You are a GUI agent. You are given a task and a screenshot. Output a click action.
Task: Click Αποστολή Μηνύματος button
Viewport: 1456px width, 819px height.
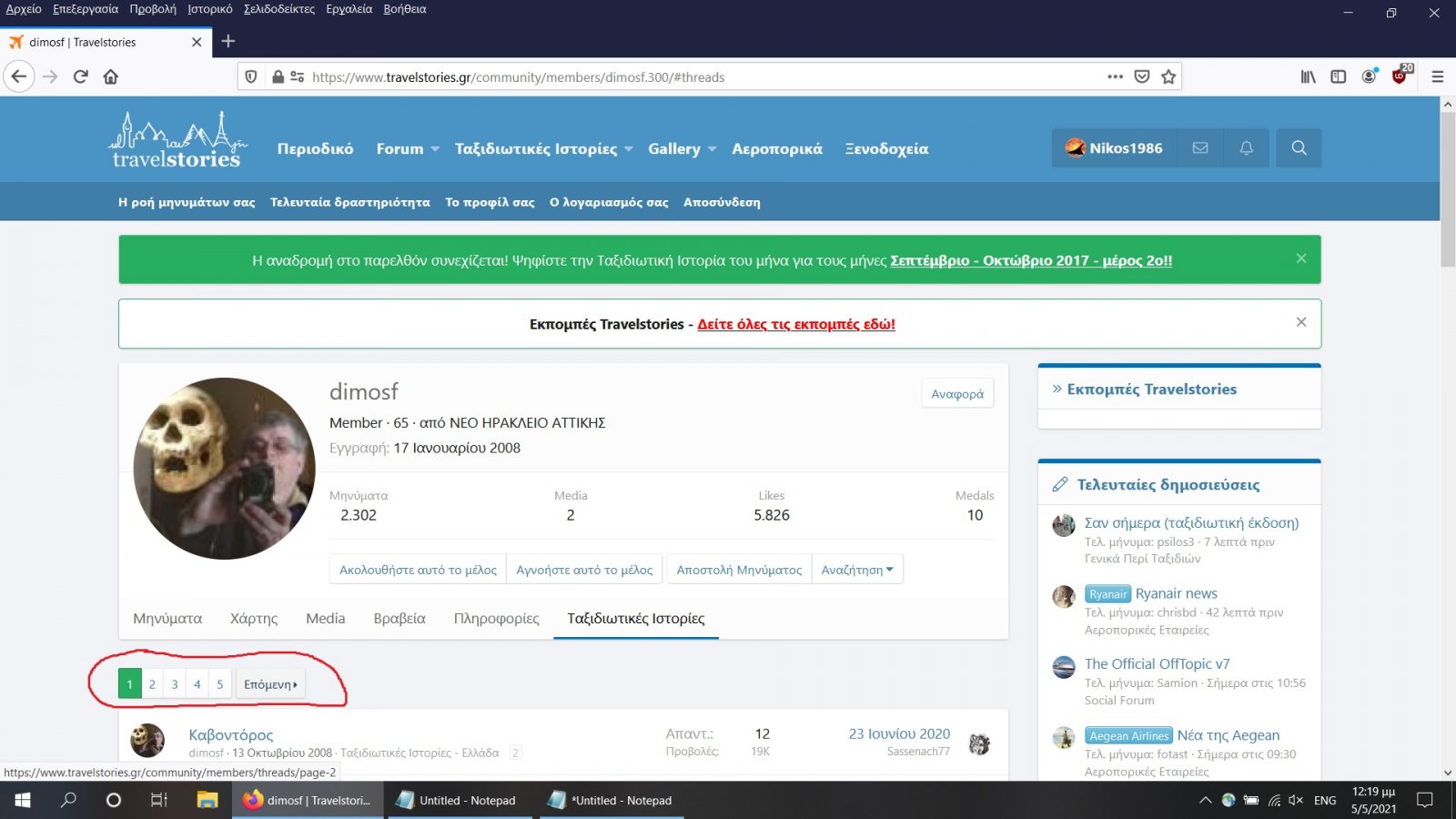pos(739,570)
